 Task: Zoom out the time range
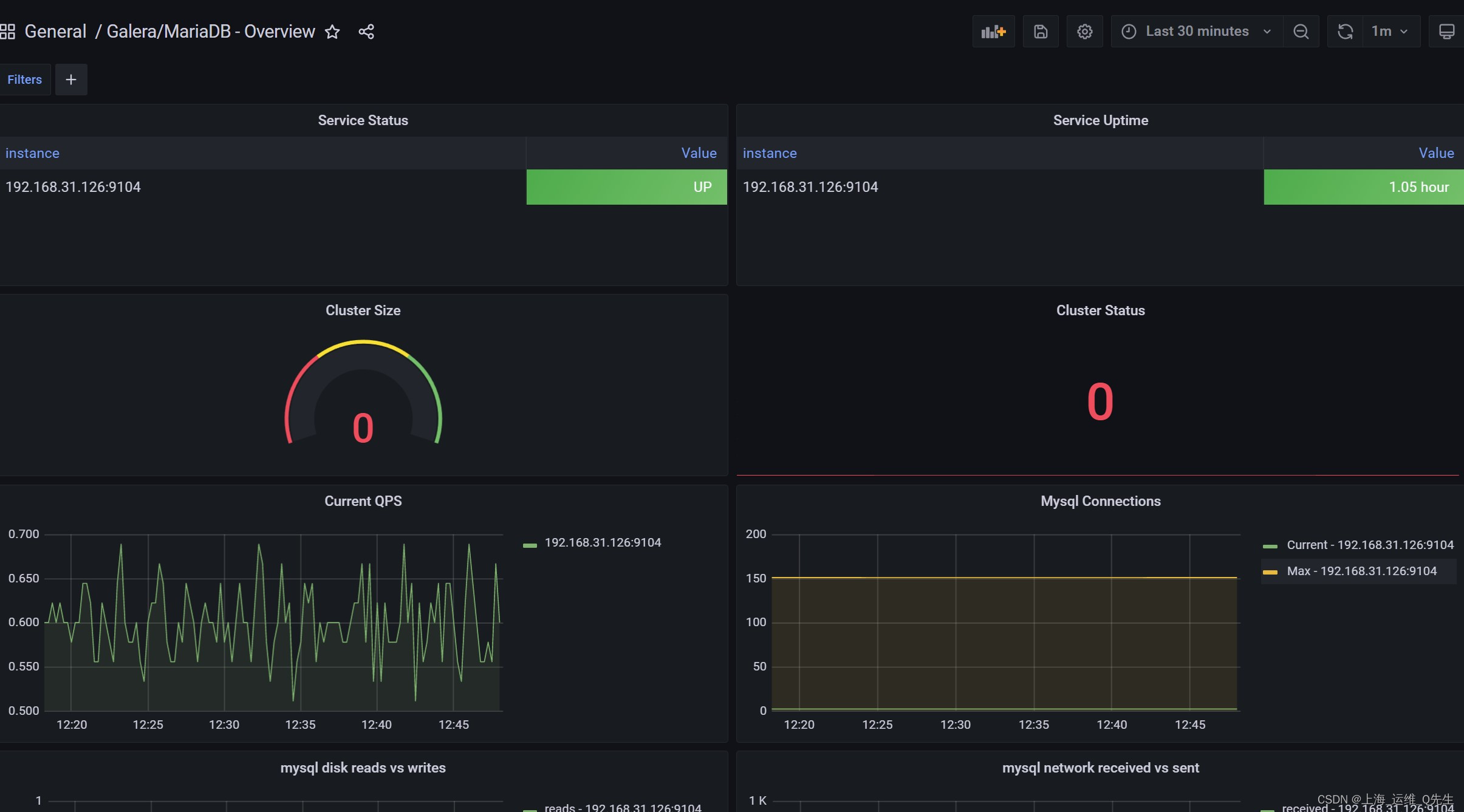(1301, 32)
